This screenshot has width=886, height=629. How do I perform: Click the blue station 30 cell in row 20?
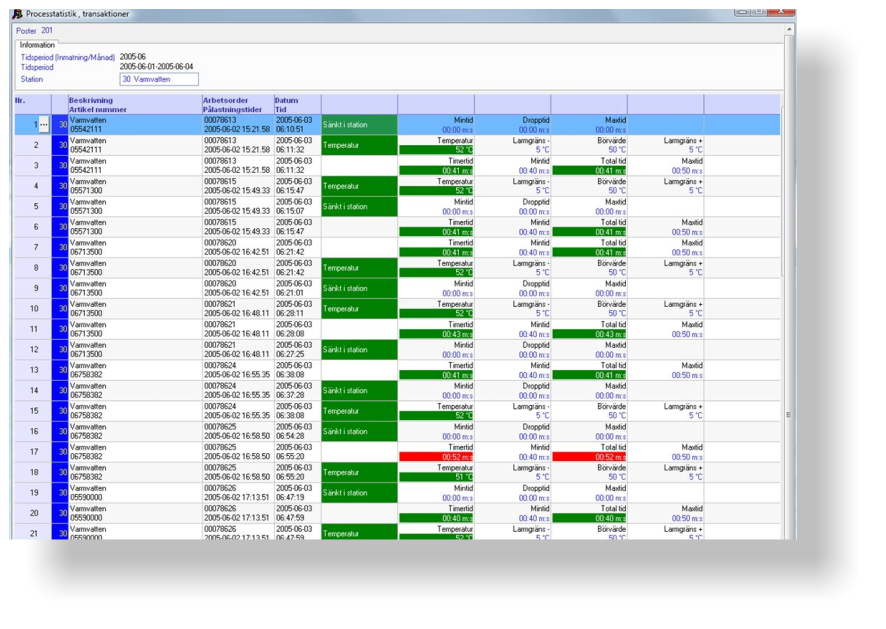coord(61,513)
